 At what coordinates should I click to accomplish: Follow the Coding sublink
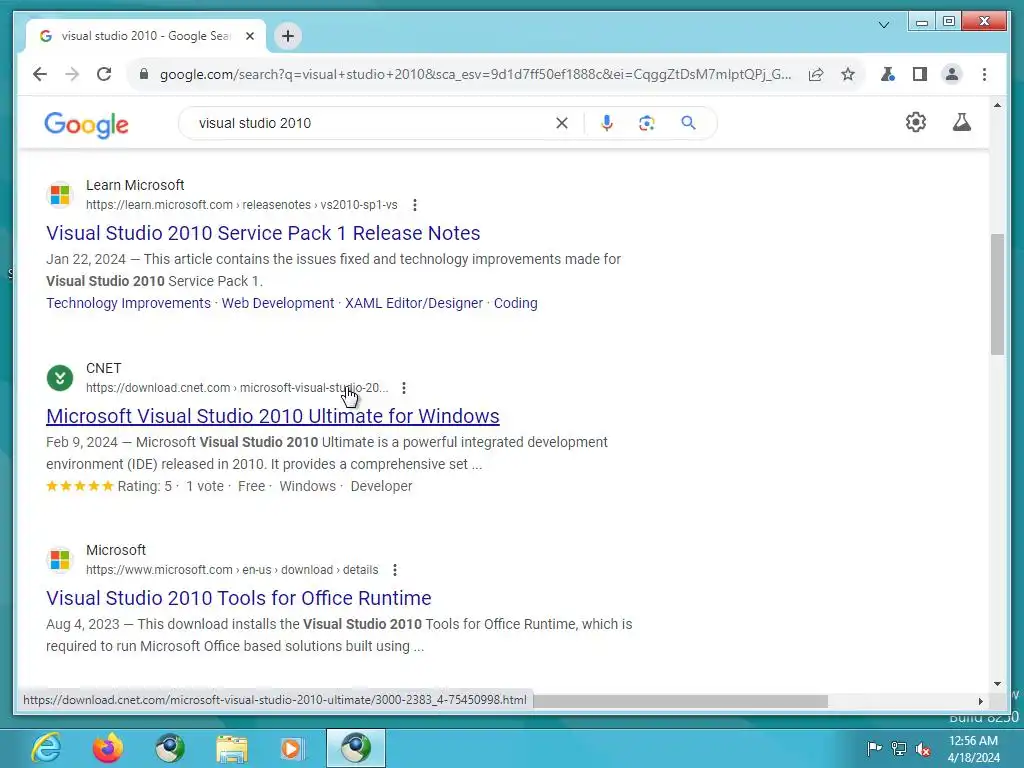[x=516, y=303]
